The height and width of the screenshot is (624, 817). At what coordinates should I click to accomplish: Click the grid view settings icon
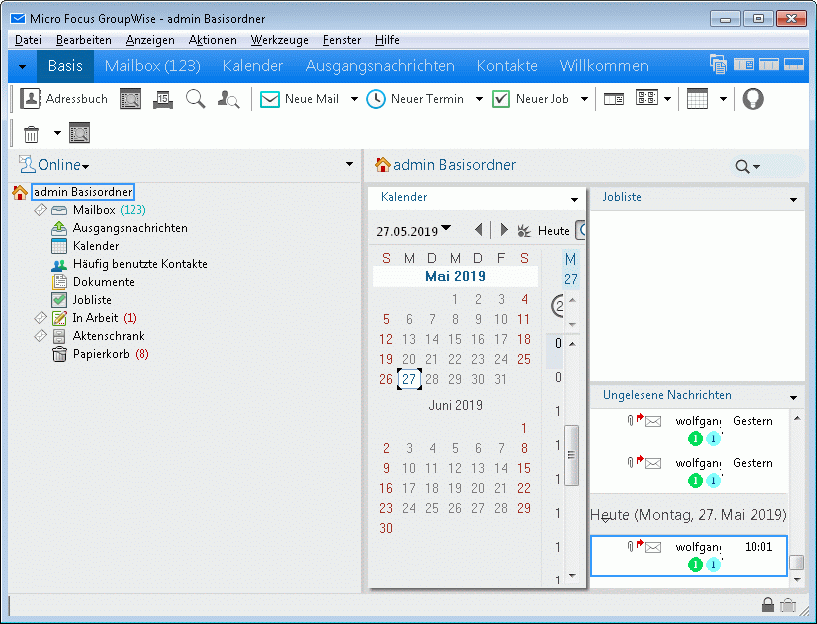(647, 98)
